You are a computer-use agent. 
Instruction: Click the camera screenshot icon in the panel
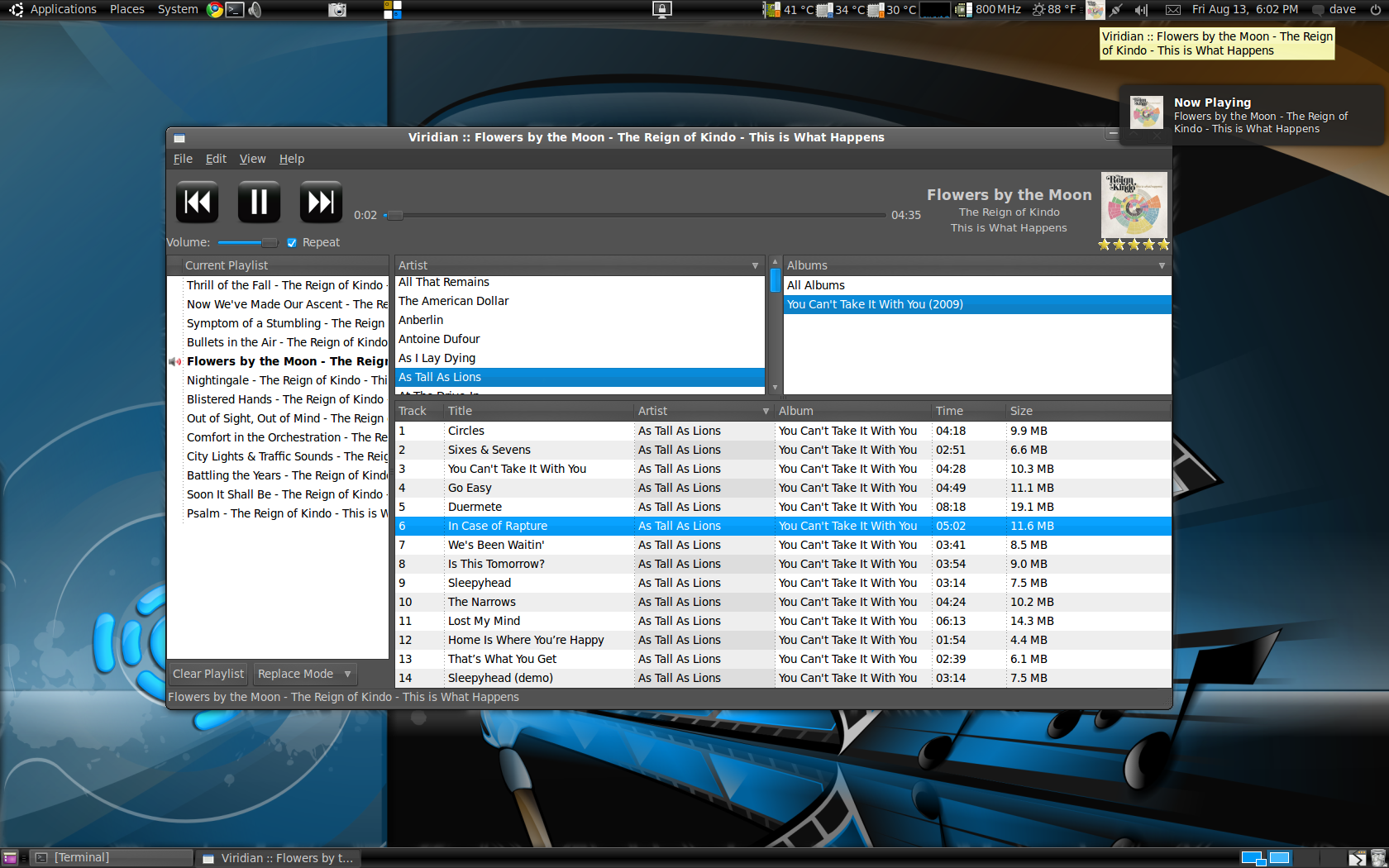[337, 10]
